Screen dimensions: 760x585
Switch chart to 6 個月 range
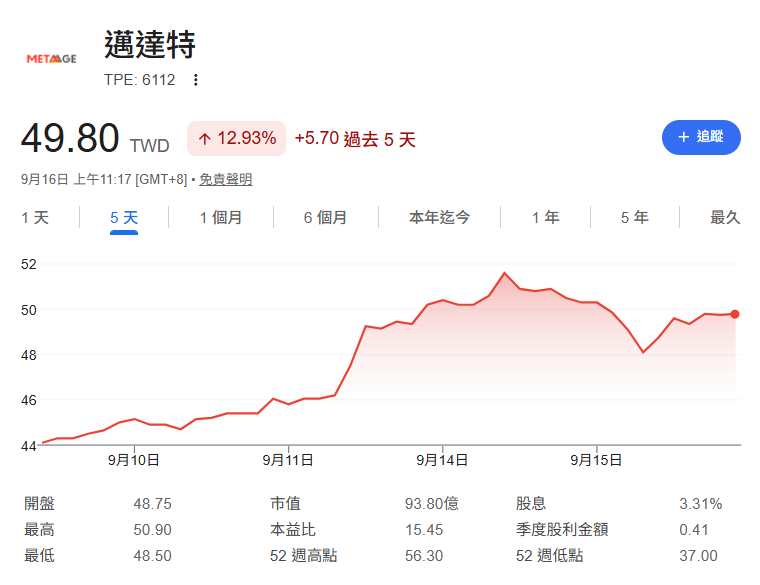(x=325, y=218)
